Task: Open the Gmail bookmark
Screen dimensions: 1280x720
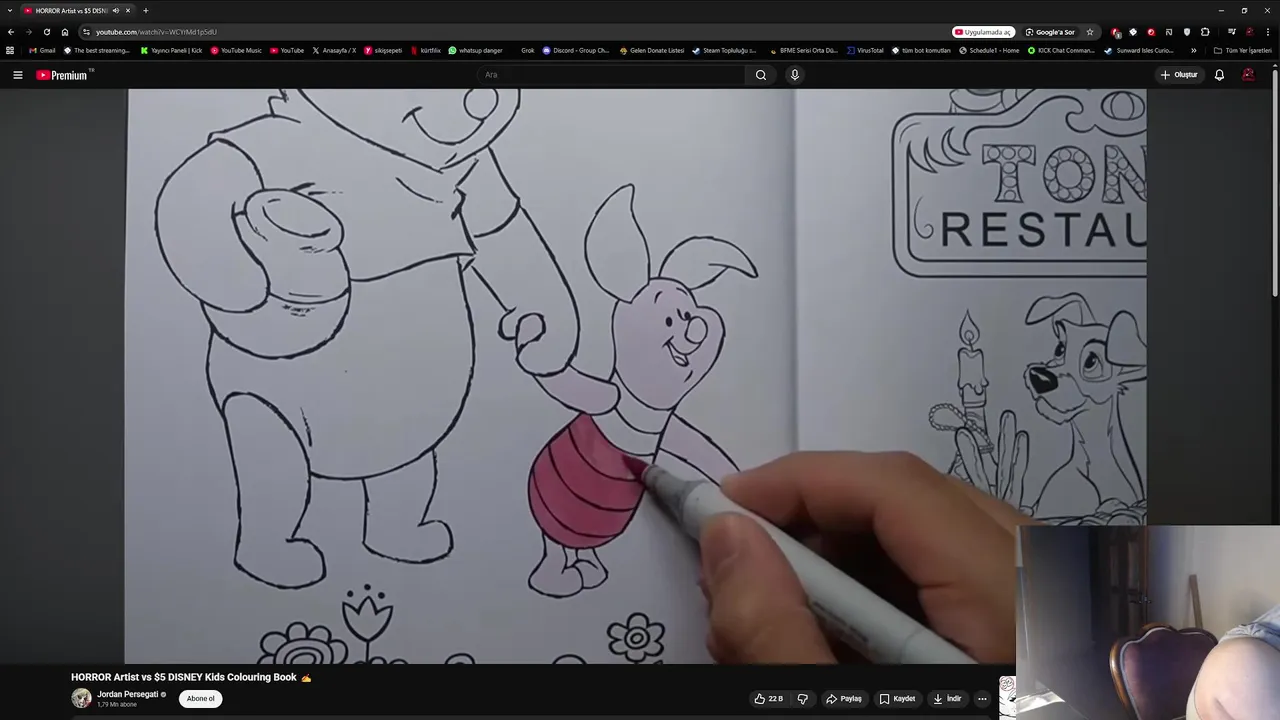Action: tap(42, 50)
